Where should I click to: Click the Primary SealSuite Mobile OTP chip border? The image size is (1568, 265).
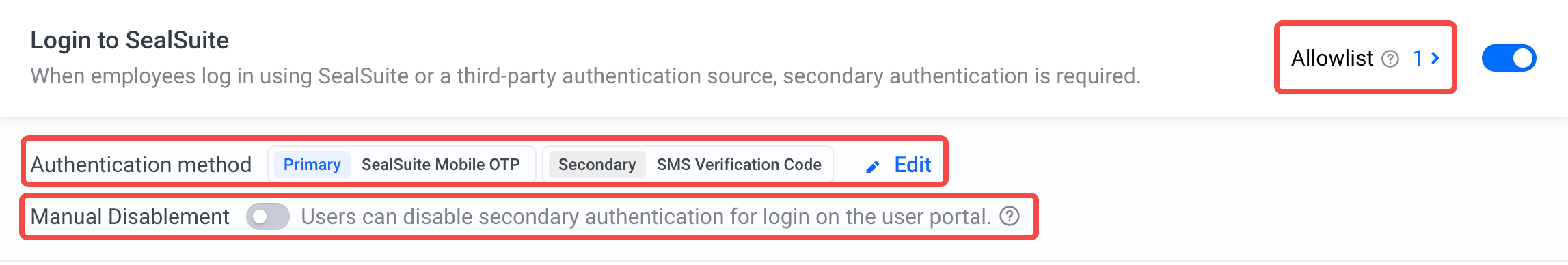click(402, 165)
